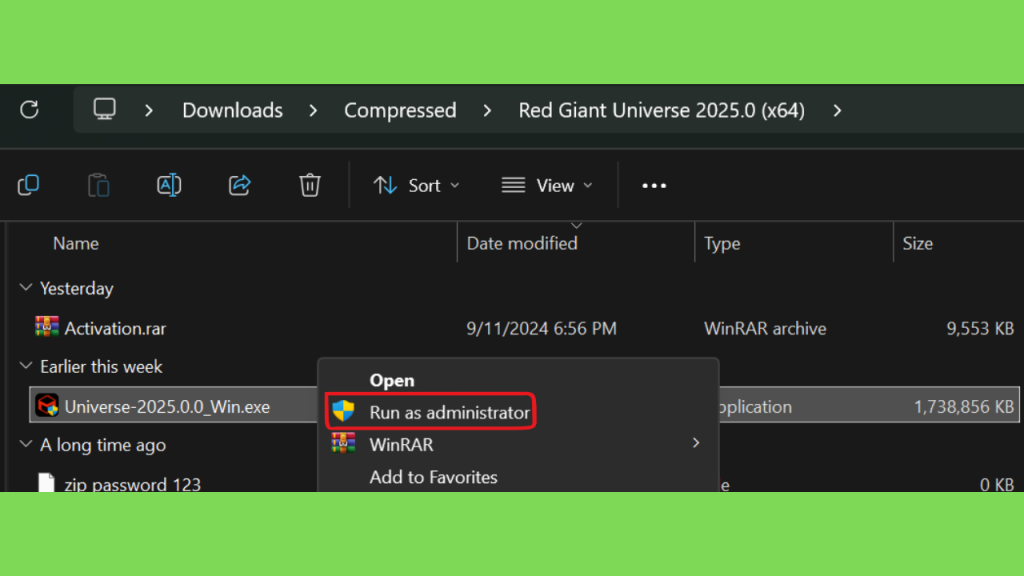Viewport: 1024px width, 576px height.
Task: Click the A long time ago group label
Action: (x=103, y=445)
